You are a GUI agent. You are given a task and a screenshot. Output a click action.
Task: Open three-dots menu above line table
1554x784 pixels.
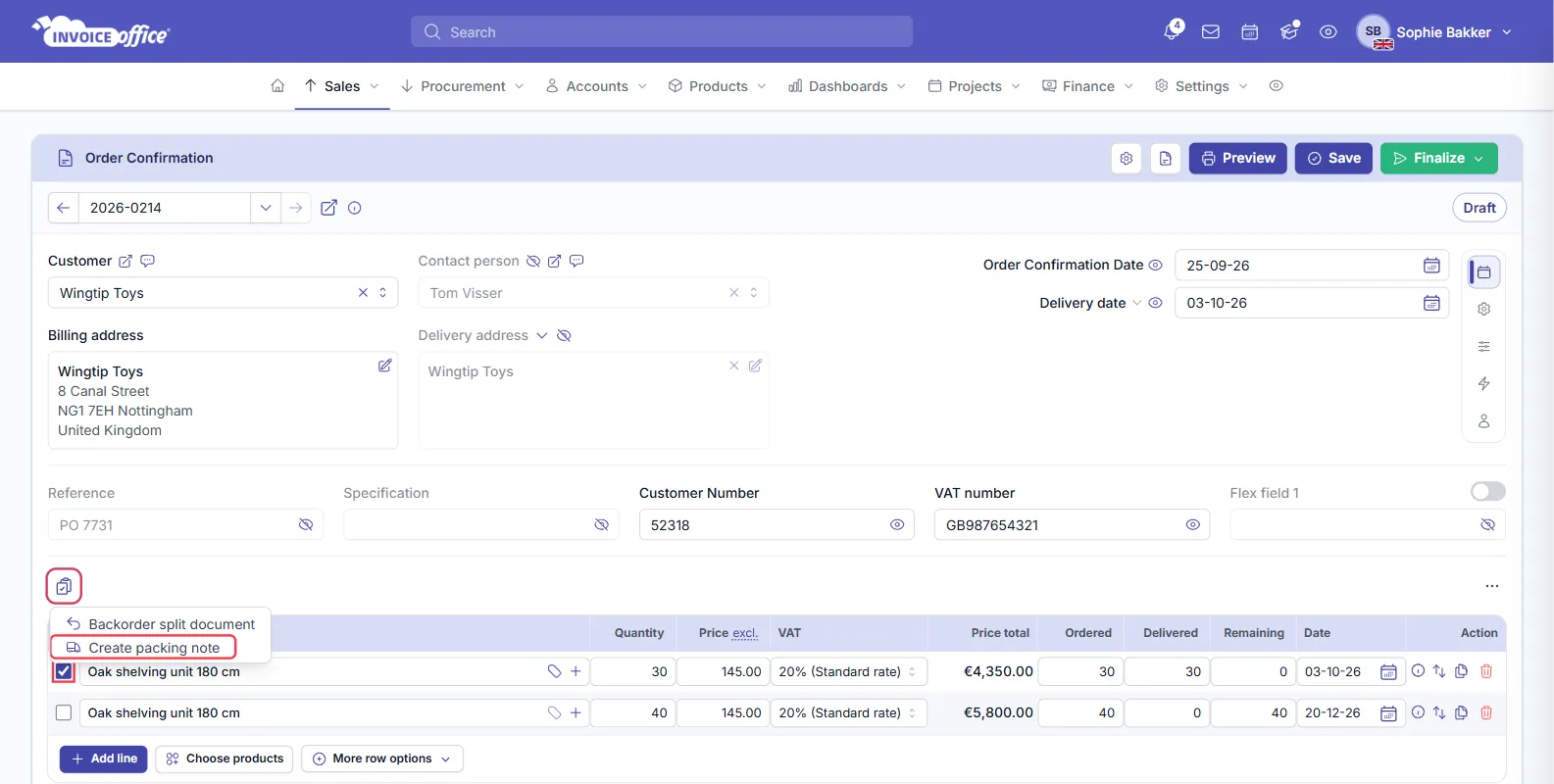click(x=1491, y=586)
